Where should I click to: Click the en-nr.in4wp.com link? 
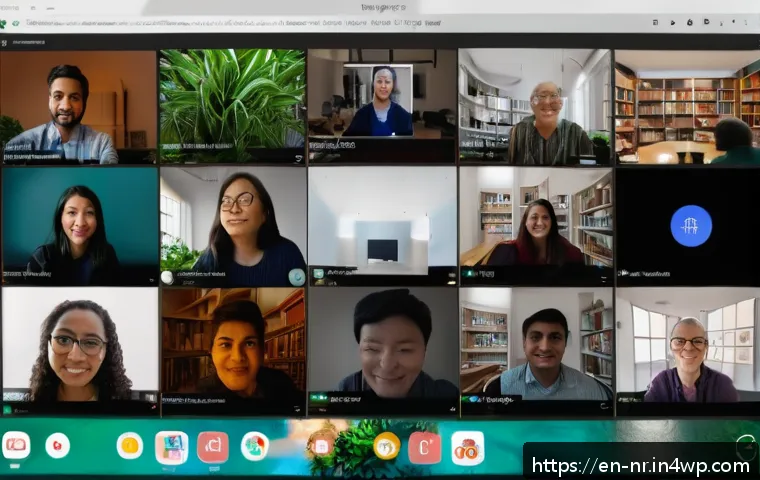(640, 466)
